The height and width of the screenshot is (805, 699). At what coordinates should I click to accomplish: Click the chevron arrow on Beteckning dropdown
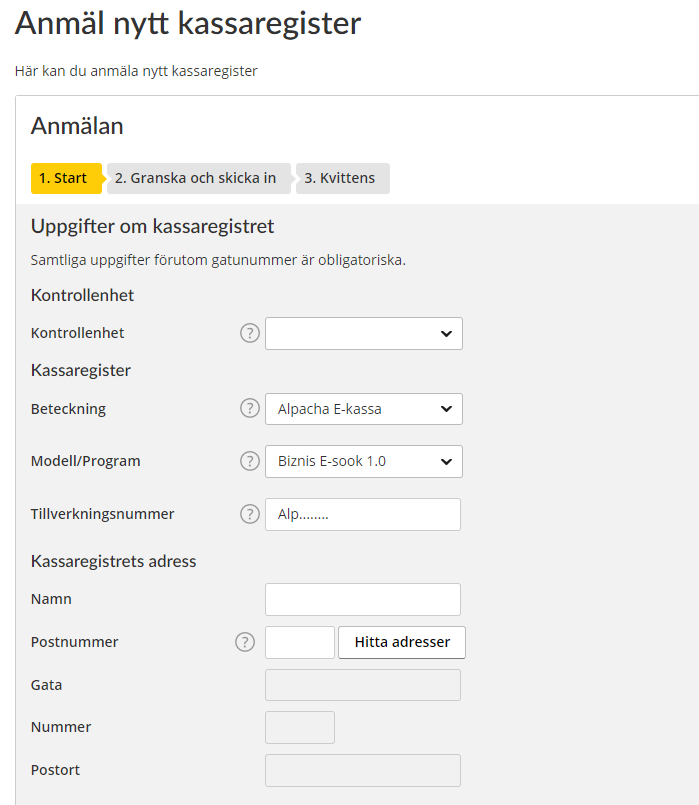(446, 409)
